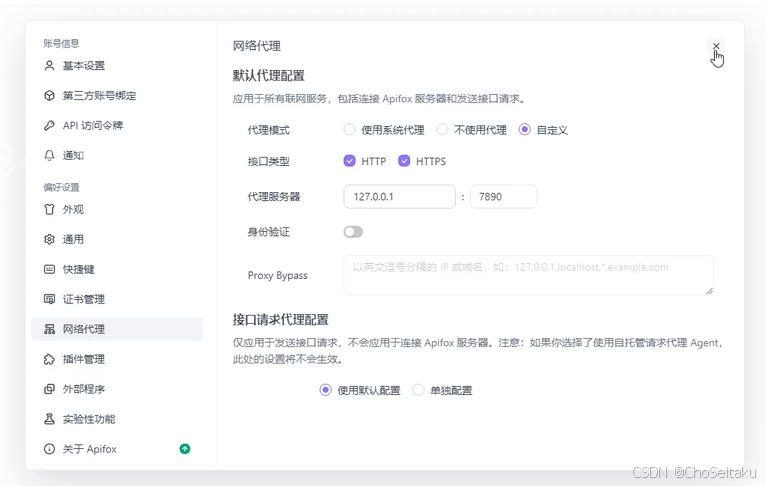Click the 代理模式 label

point(269,130)
